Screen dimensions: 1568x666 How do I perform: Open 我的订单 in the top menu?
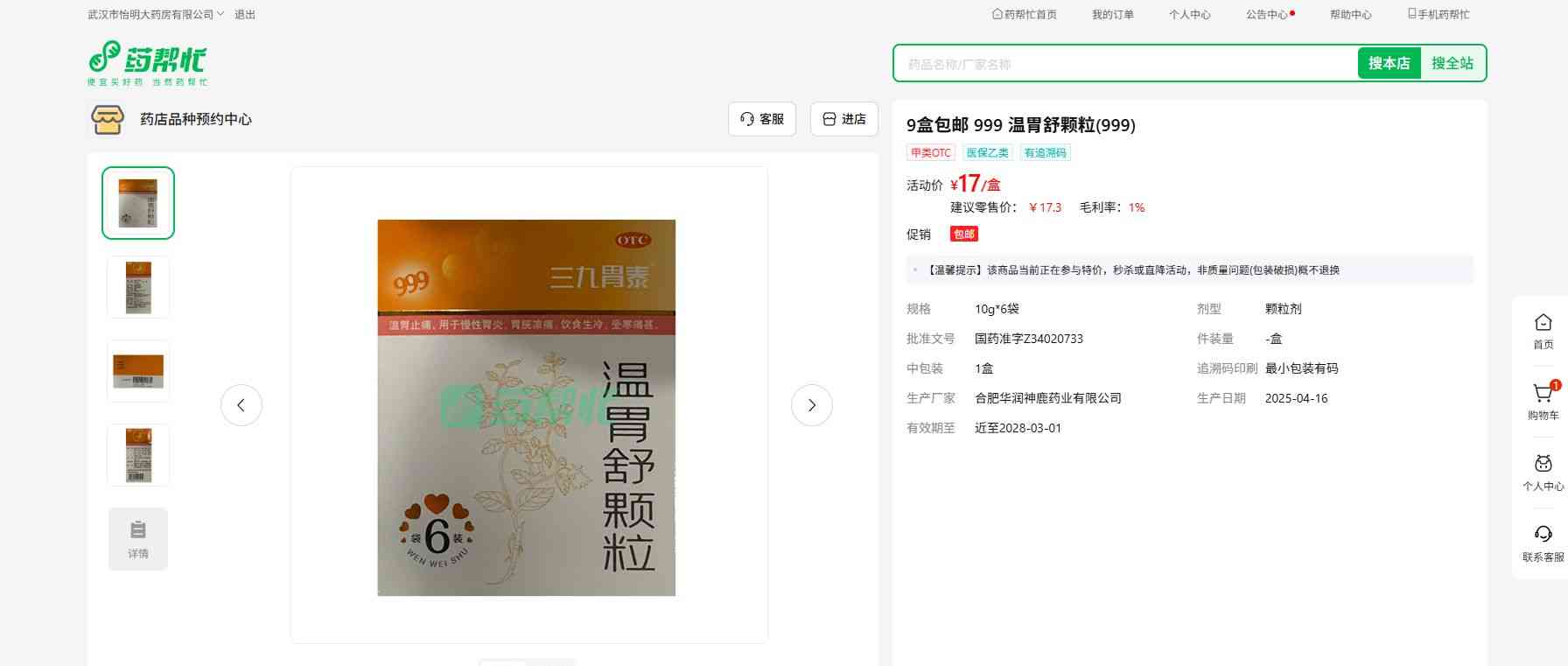pos(1112,15)
